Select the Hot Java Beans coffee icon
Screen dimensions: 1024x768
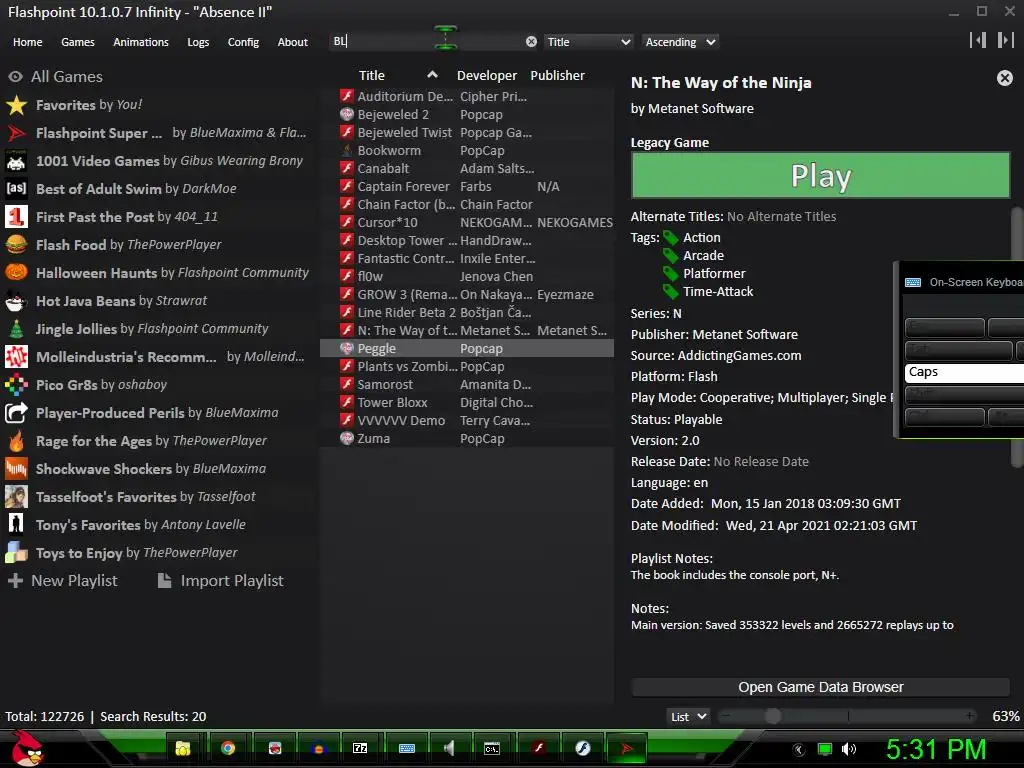click(16, 300)
